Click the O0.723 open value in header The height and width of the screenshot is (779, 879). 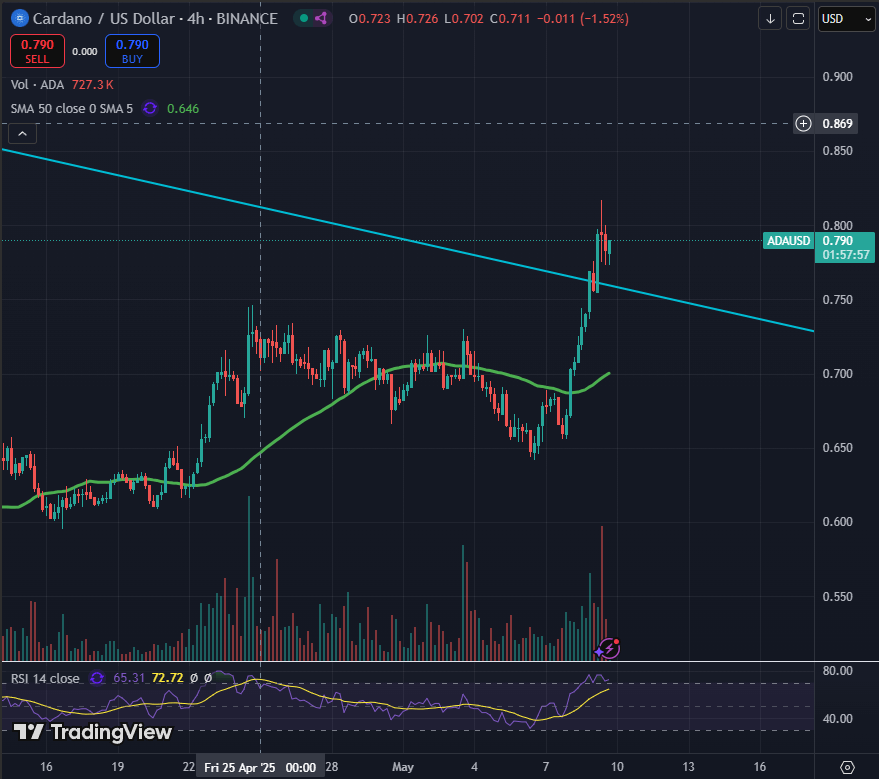(x=369, y=18)
